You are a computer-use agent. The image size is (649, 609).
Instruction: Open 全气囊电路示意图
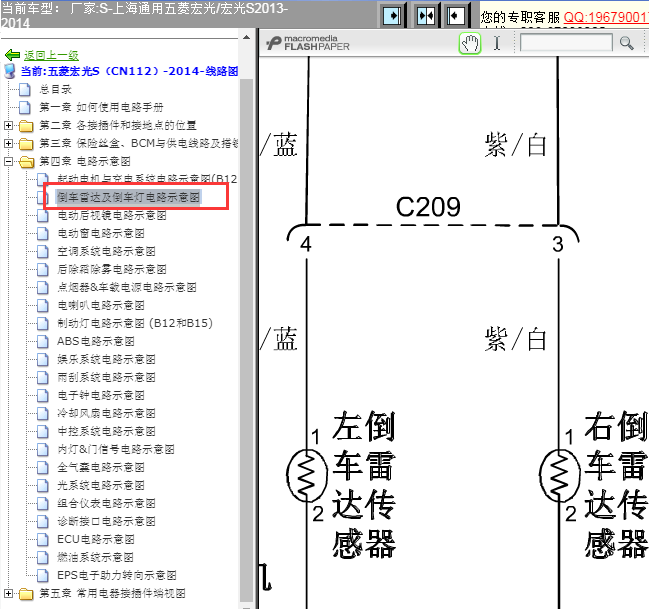pyautogui.click(x=101, y=467)
